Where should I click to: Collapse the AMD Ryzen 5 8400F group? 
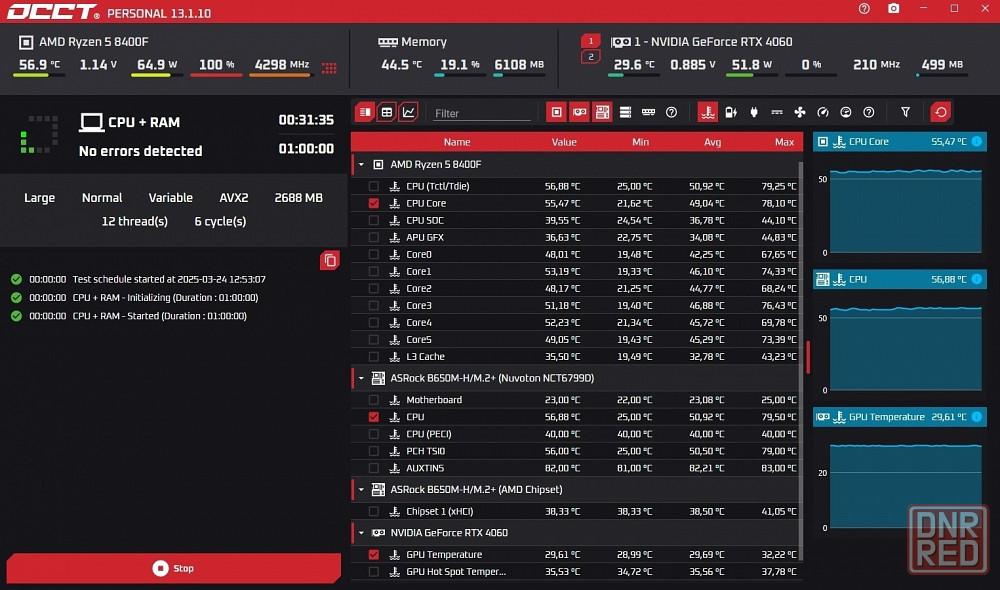pyautogui.click(x=362, y=165)
